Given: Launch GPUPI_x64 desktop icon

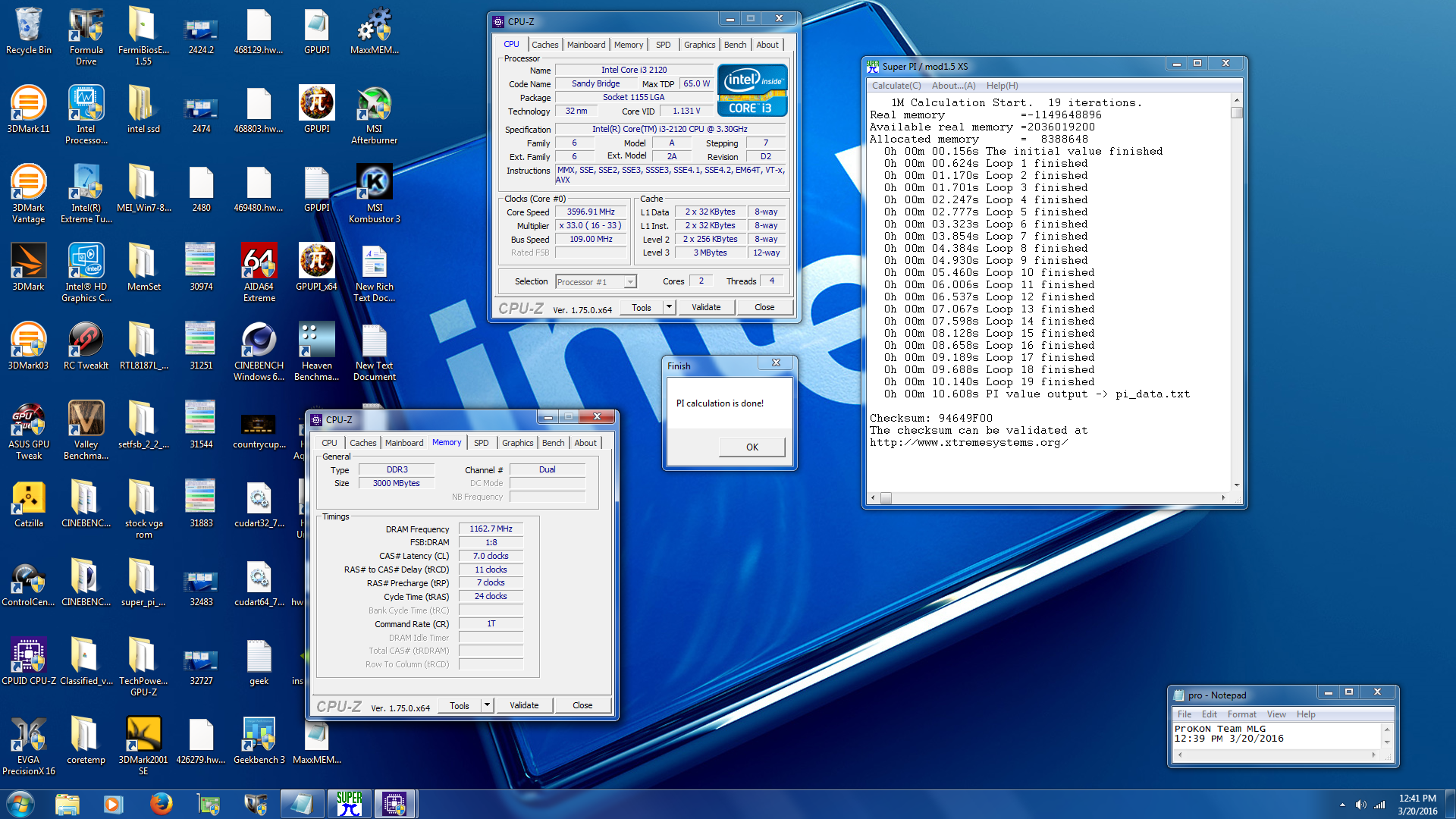Looking at the screenshot, I should (x=316, y=267).
